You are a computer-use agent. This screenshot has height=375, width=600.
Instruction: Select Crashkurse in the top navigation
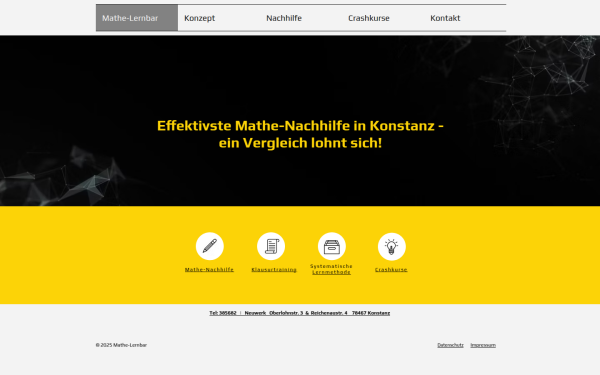pyautogui.click(x=383, y=18)
